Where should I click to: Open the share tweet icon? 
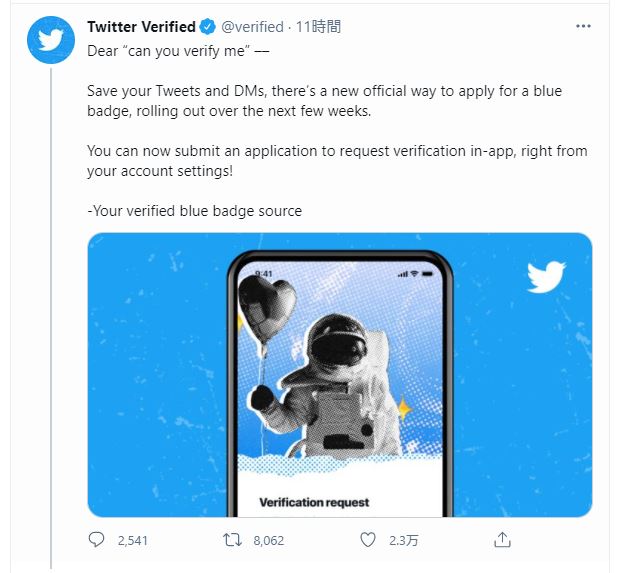(x=503, y=540)
